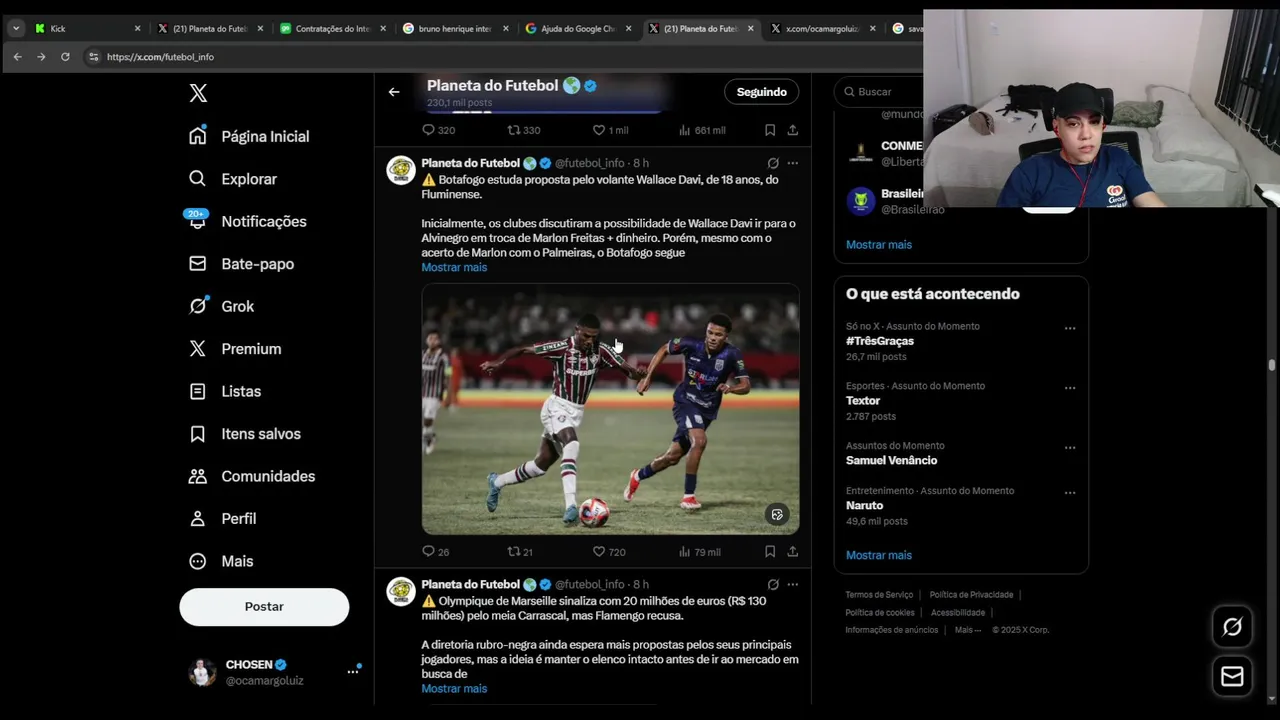Open the Explorar search page
Viewport: 1280px width, 720px height.
pyautogui.click(x=234, y=179)
